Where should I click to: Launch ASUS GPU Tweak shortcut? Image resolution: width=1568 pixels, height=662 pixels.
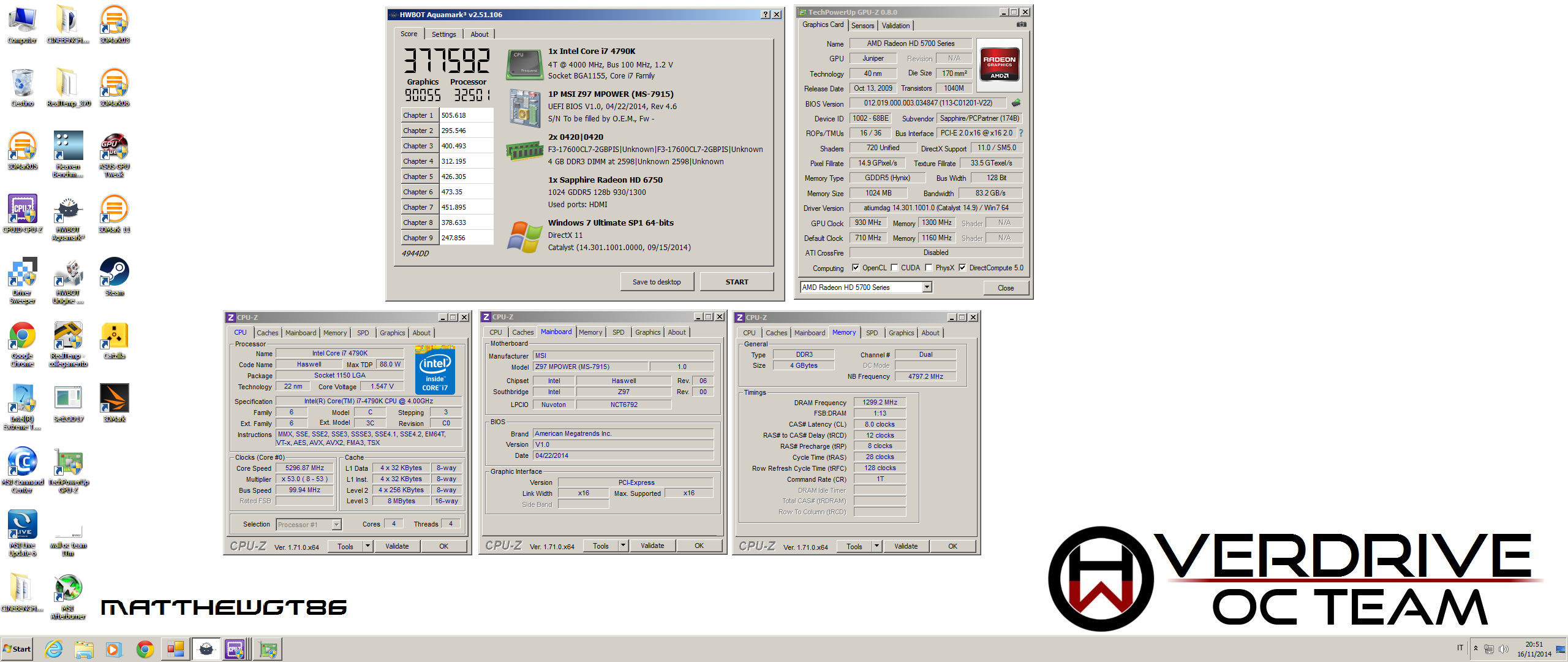[115, 154]
